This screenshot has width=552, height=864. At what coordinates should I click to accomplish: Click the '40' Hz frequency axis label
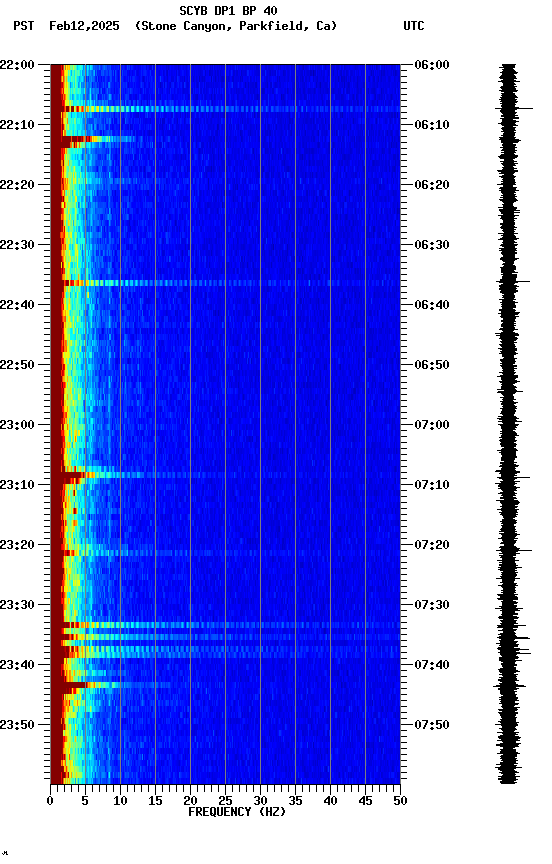click(x=331, y=801)
